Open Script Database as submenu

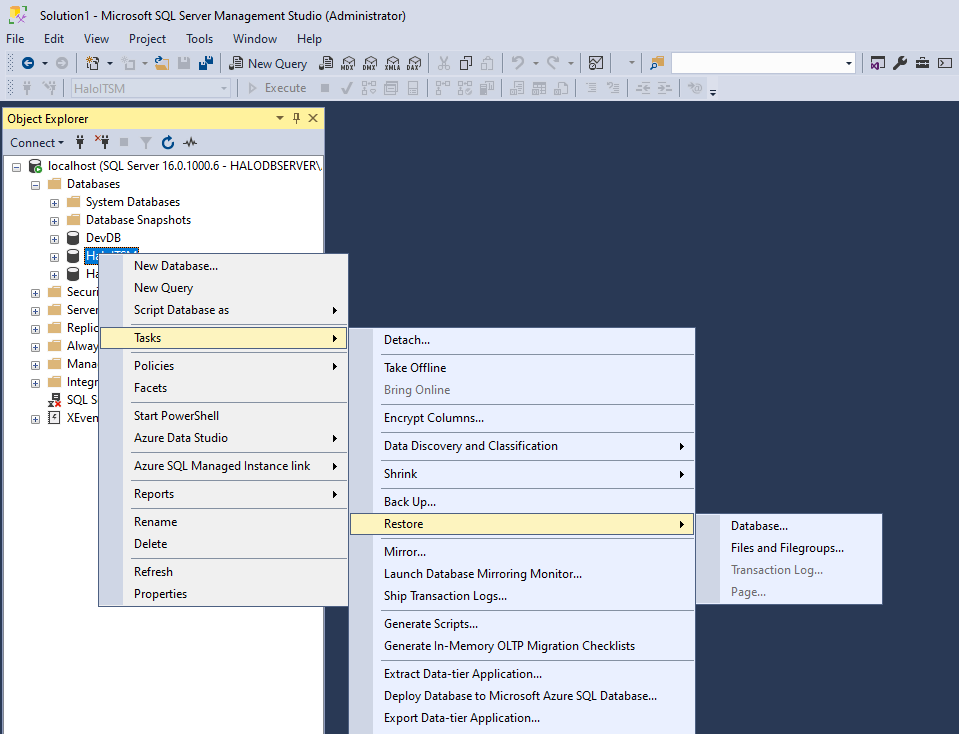pos(224,310)
